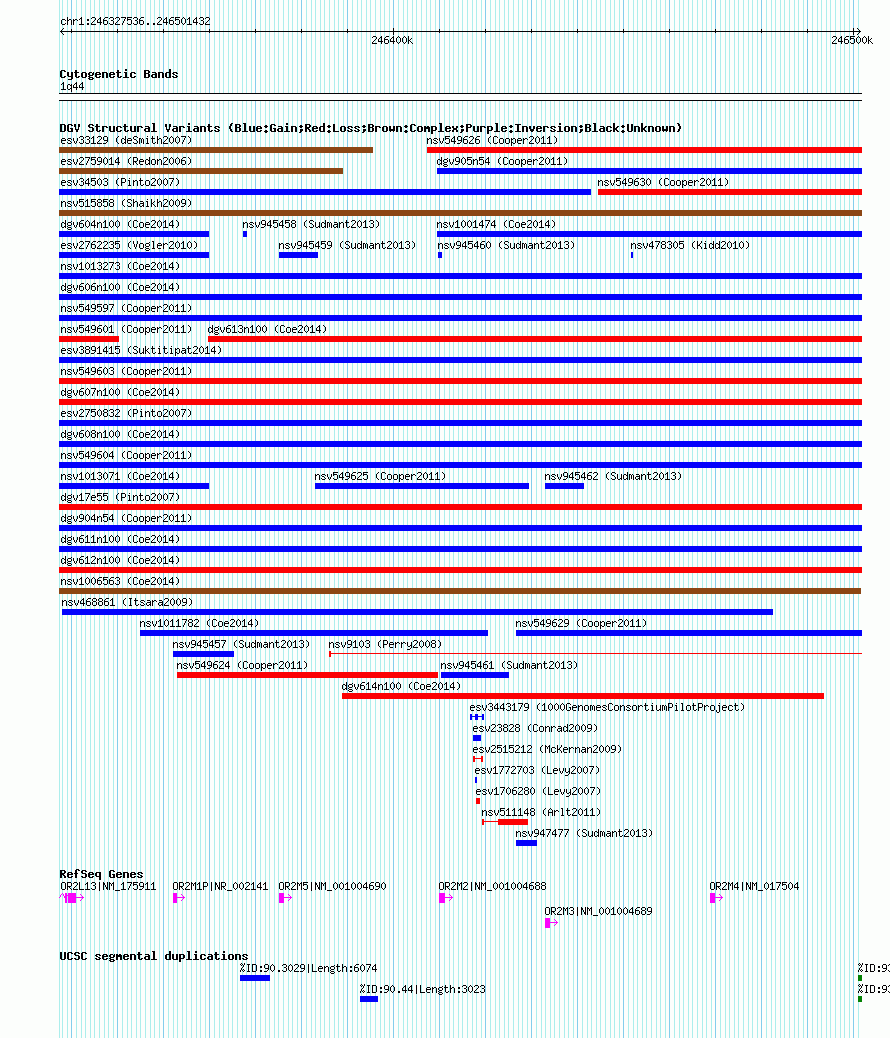The image size is (890, 1038).
Task: Click the esv2515212 red variant glyph
Action: click(x=477, y=759)
